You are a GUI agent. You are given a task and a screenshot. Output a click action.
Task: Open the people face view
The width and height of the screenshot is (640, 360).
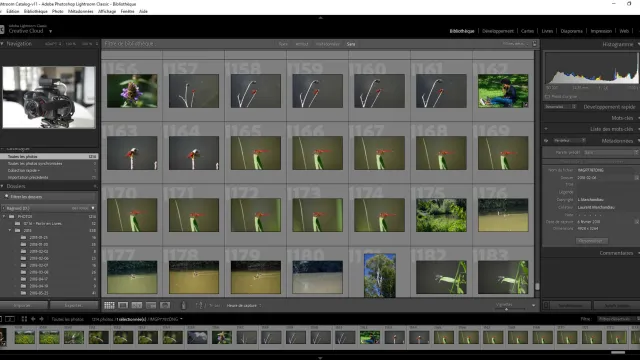click(165, 305)
